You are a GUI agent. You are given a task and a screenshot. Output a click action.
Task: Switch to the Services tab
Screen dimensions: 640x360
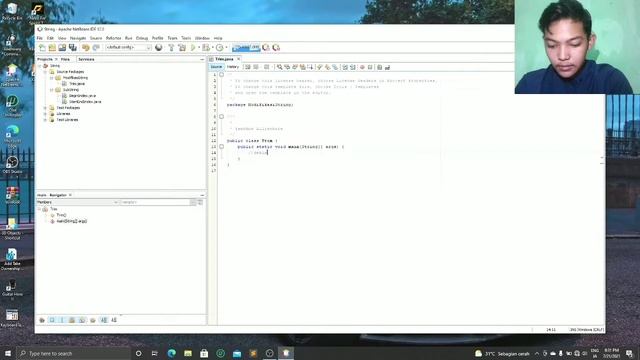point(86,59)
